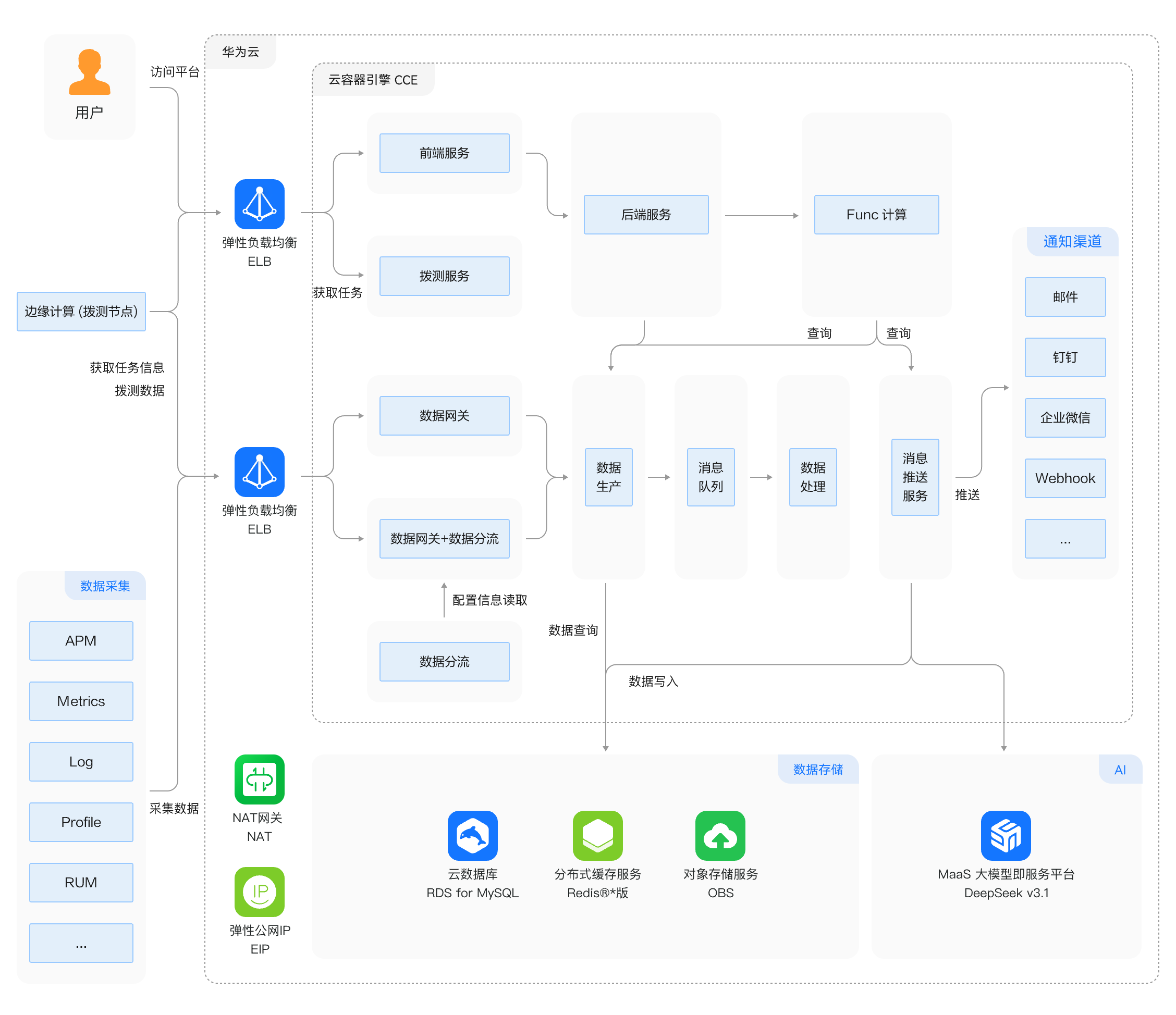
Task: Select the 前端服务 box
Action: pyautogui.click(x=445, y=153)
